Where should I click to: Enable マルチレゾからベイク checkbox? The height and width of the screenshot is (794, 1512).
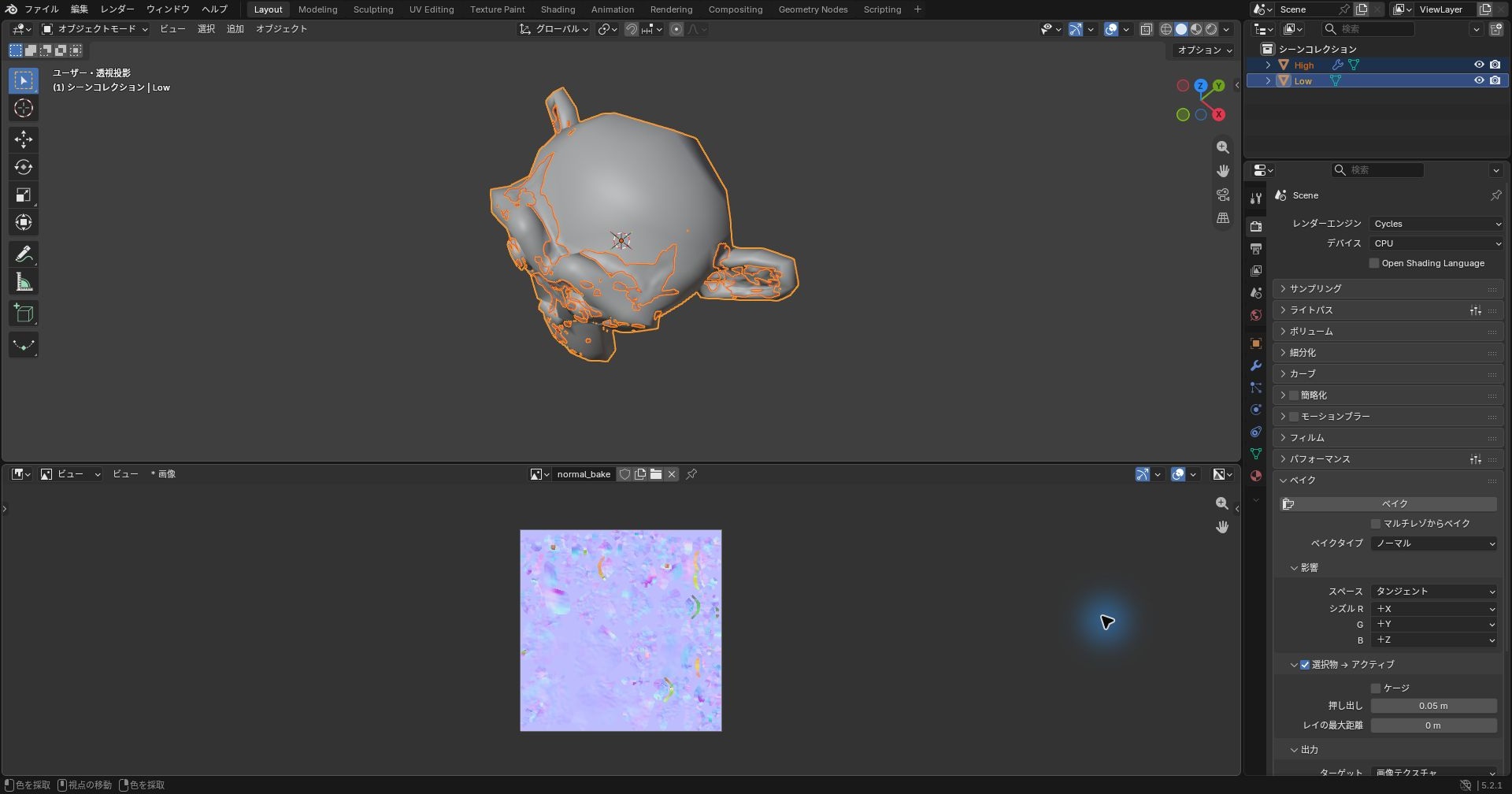1376,524
